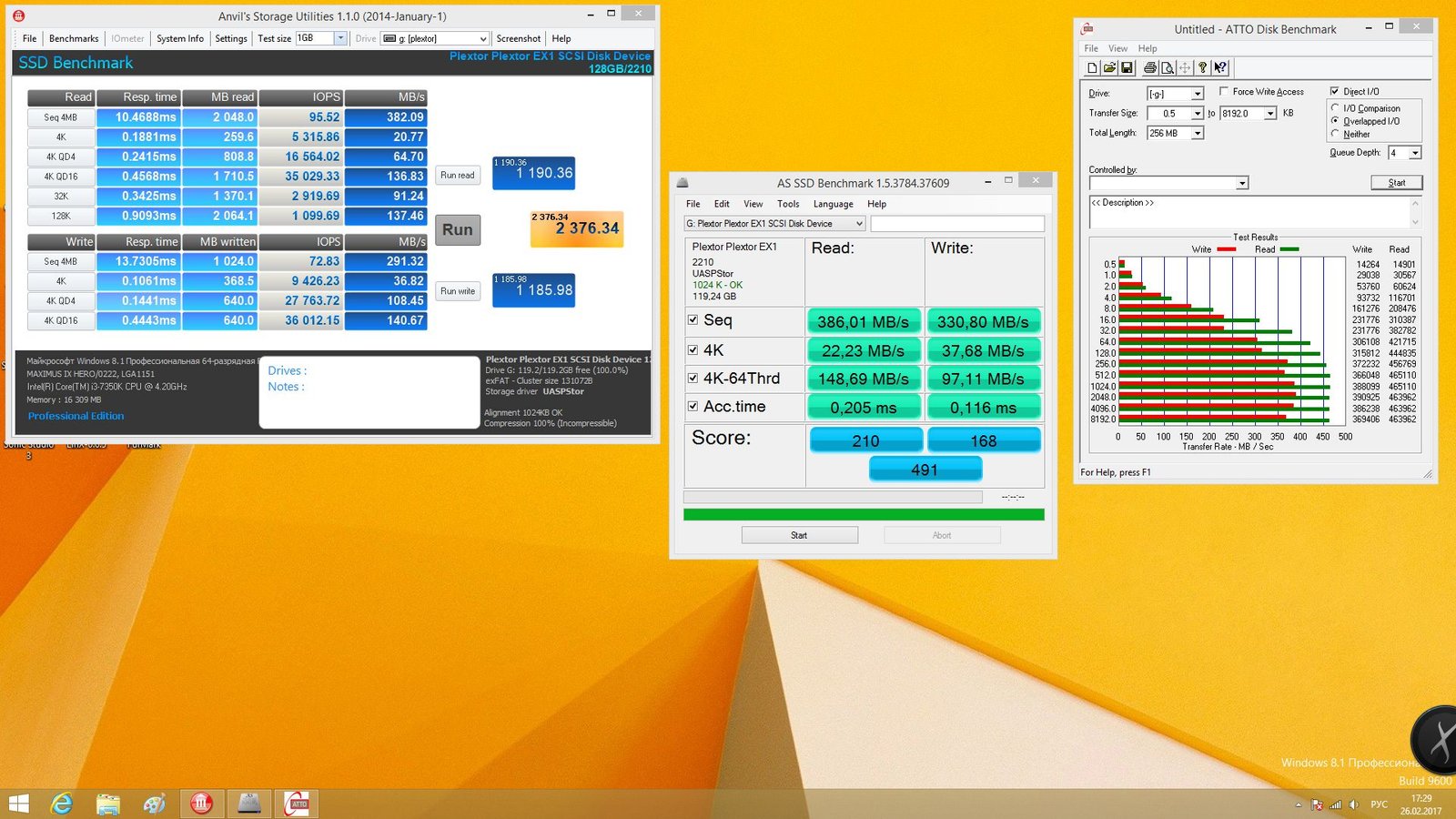Click the green progress bar in AS SSD
1456x819 pixels.
click(x=864, y=514)
